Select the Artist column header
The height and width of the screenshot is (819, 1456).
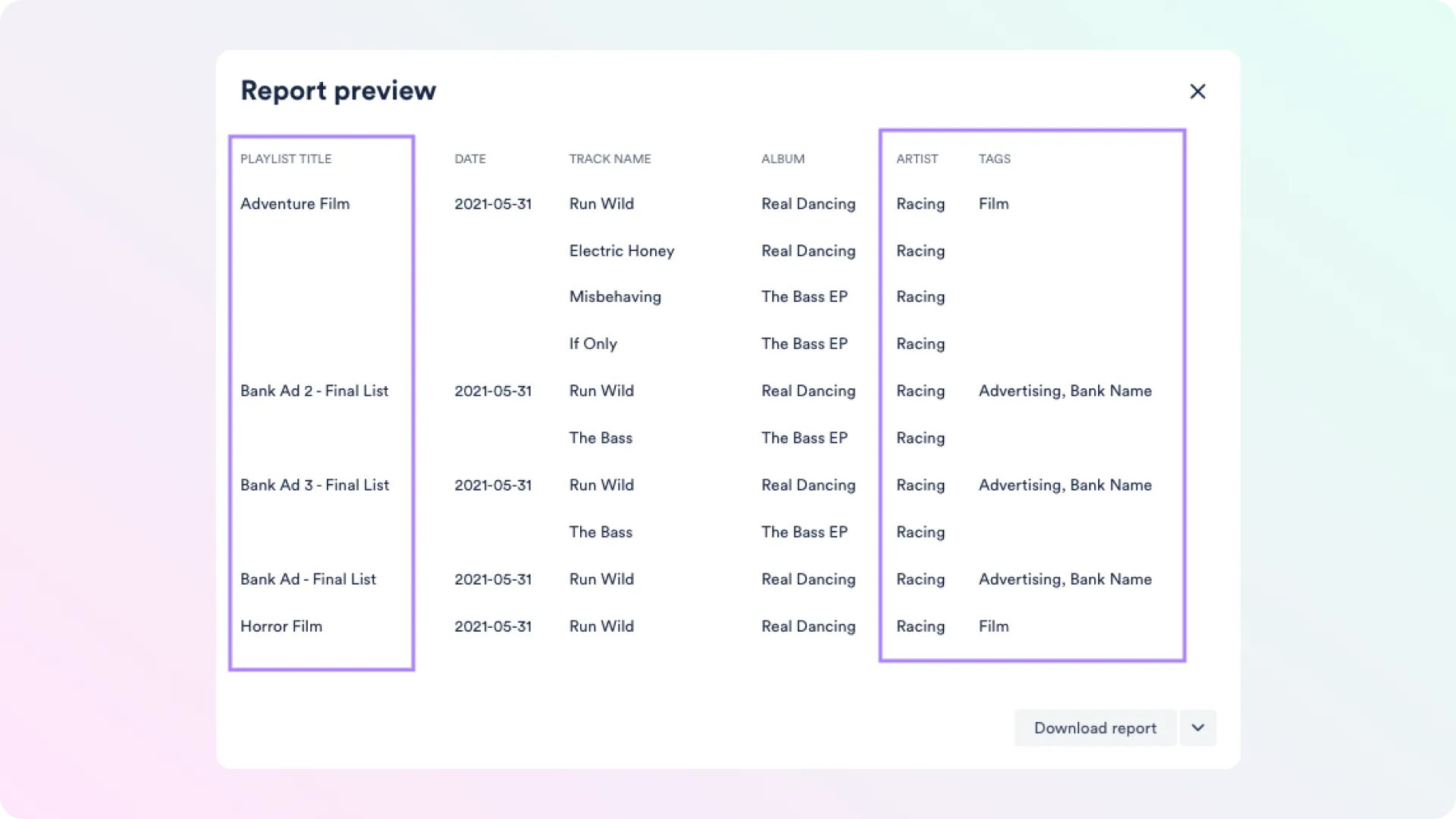point(917,159)
